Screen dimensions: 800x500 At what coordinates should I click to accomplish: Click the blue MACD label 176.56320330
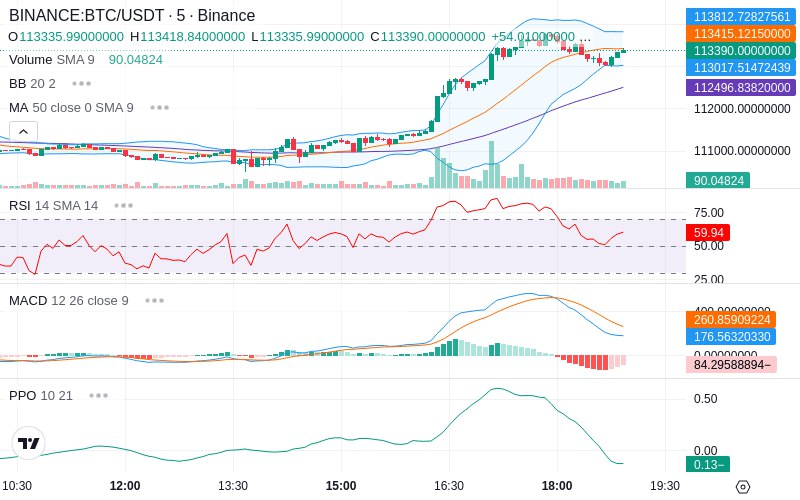point(731,336)
